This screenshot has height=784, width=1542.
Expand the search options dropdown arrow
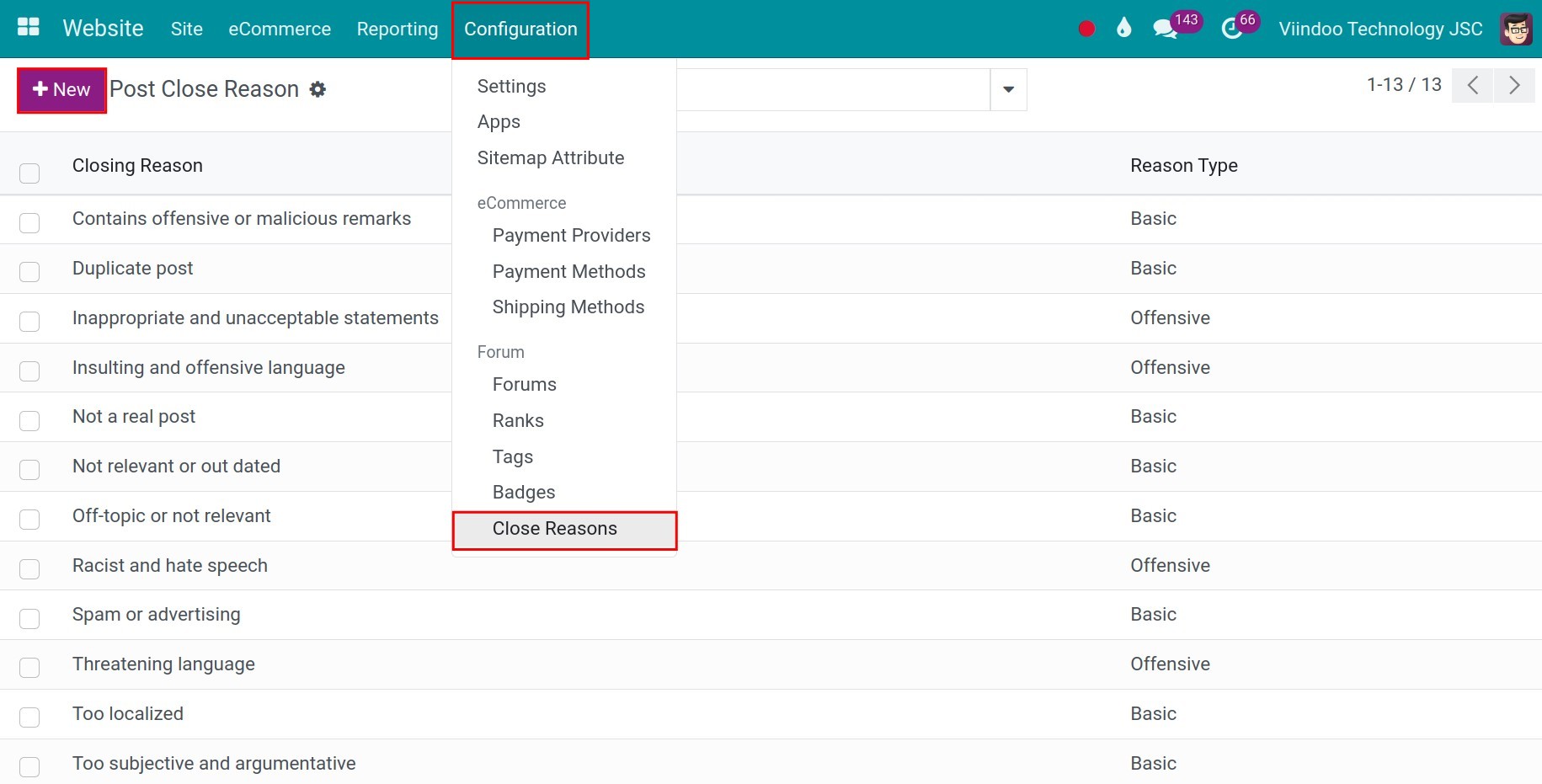[x=1008, y=89]
